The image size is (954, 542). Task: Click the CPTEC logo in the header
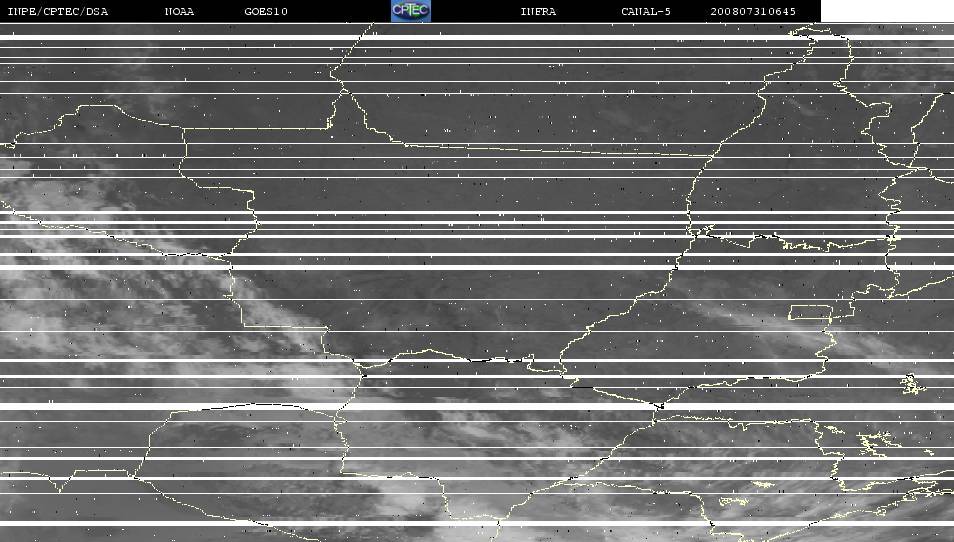pyautogui.click(x=411, y=11)
